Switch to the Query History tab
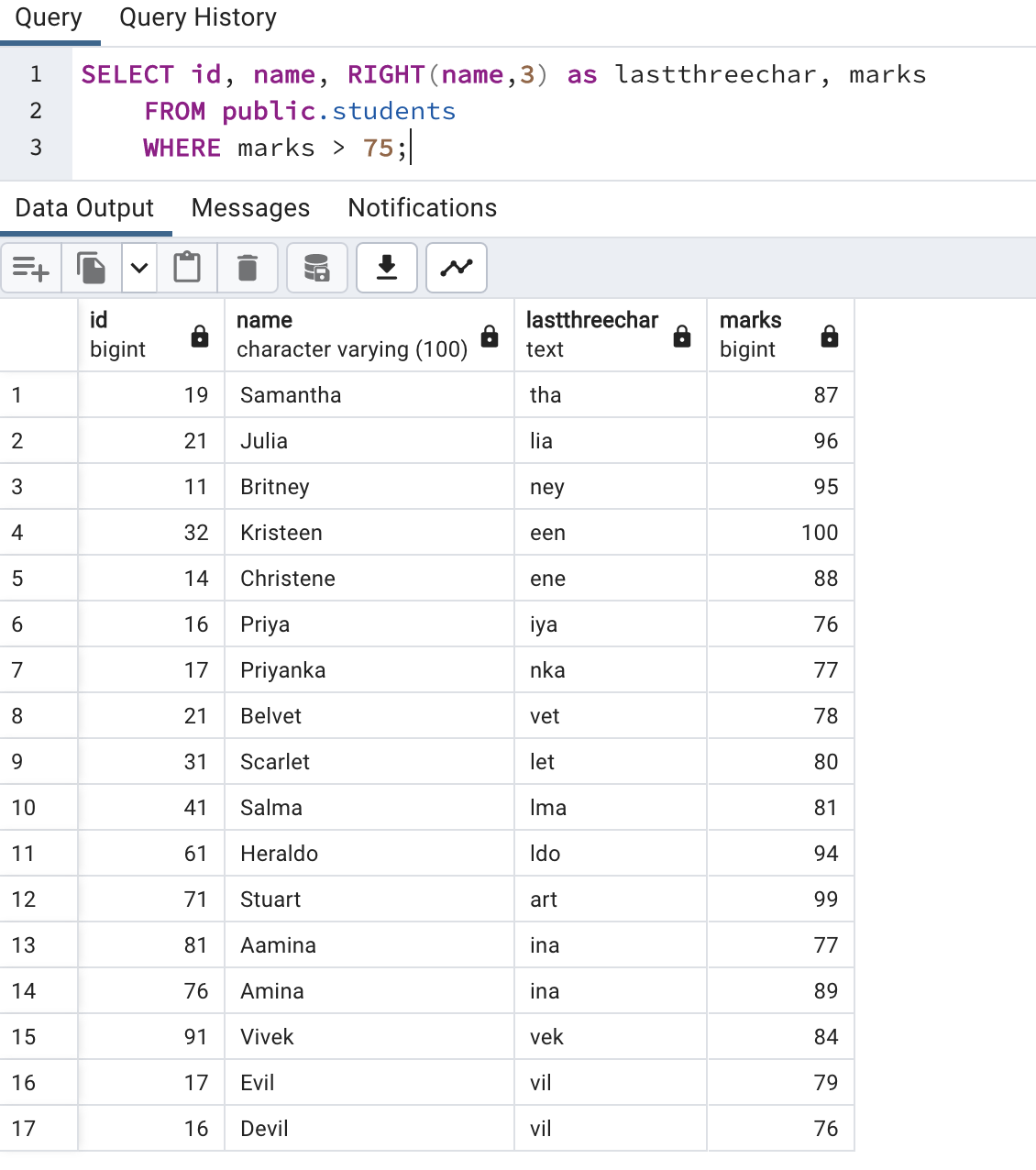1036x1170 pixels. coord(197,18)
